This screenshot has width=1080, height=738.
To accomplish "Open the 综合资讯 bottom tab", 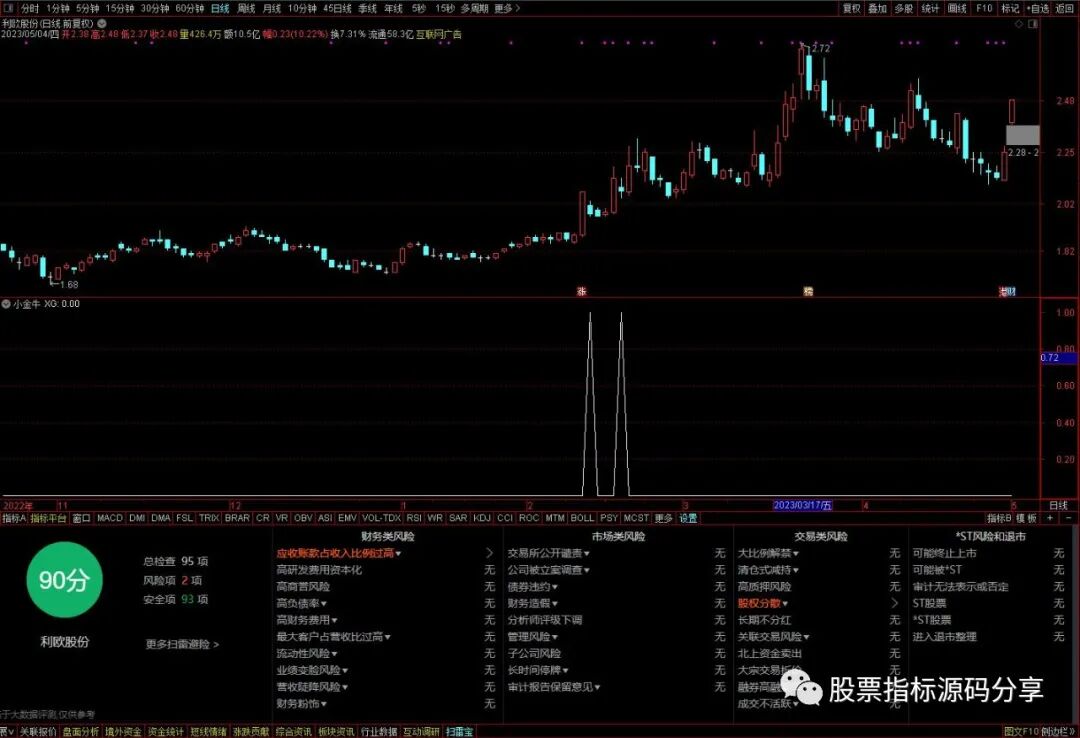I will (293, 732).
